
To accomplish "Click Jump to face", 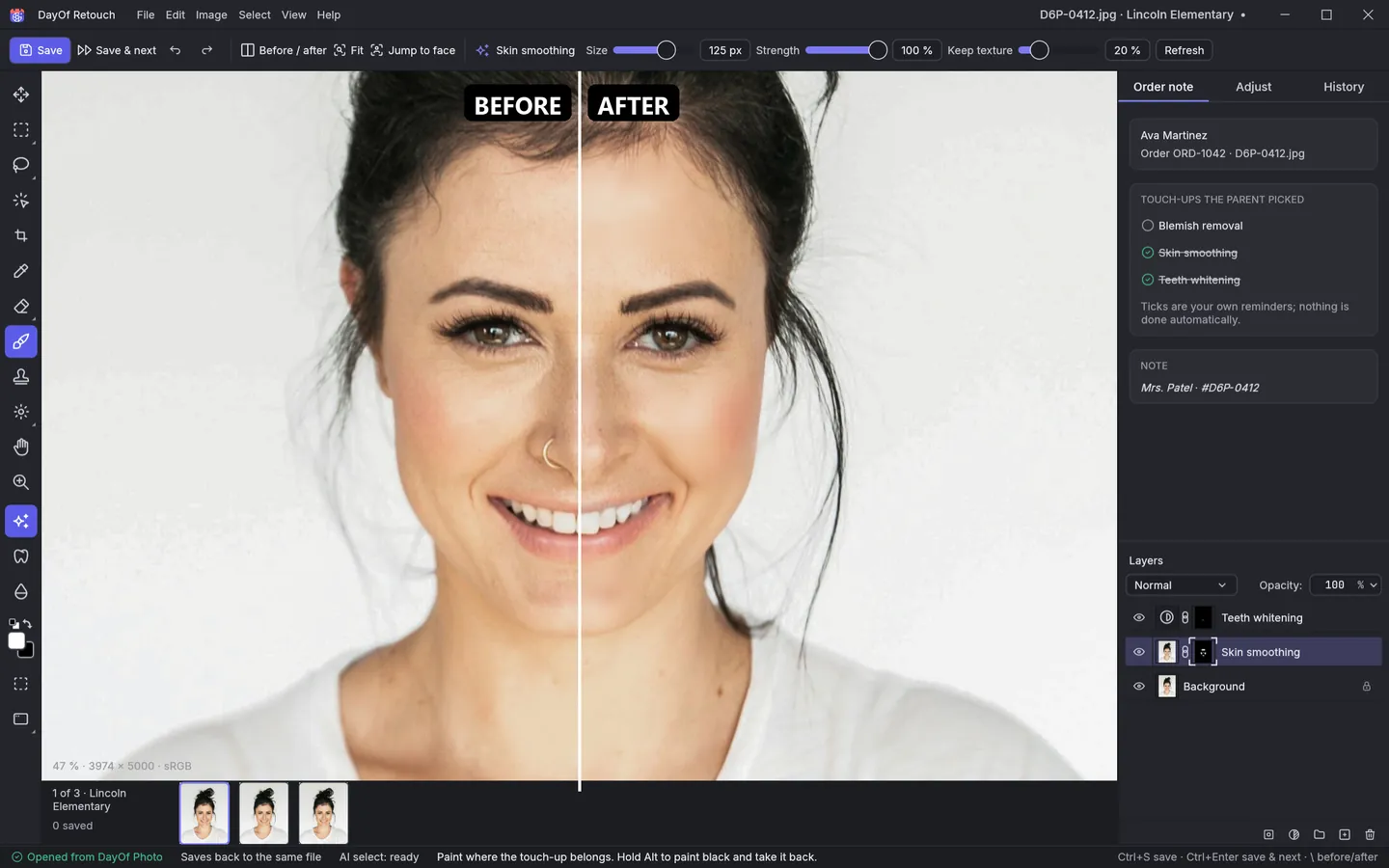I will coord(413,50).
